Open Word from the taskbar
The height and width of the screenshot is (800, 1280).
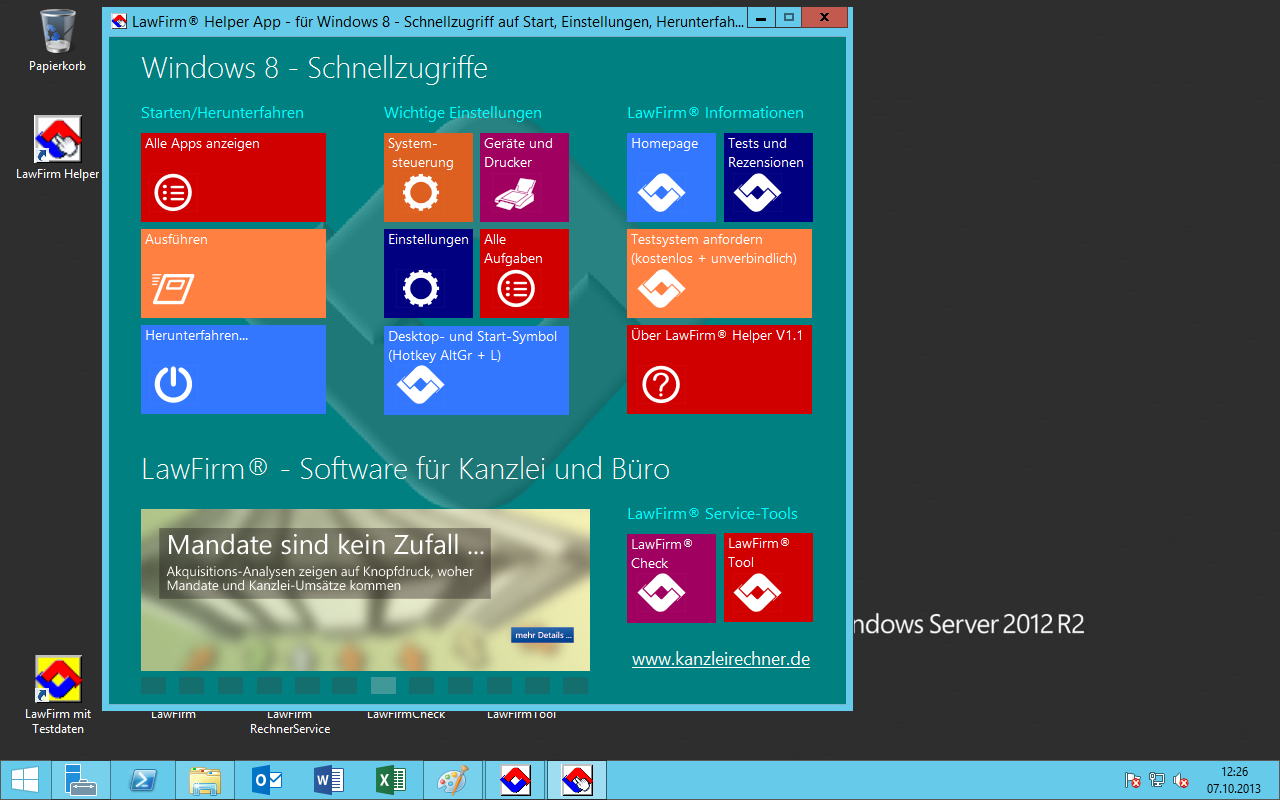[x=328, y=780]
